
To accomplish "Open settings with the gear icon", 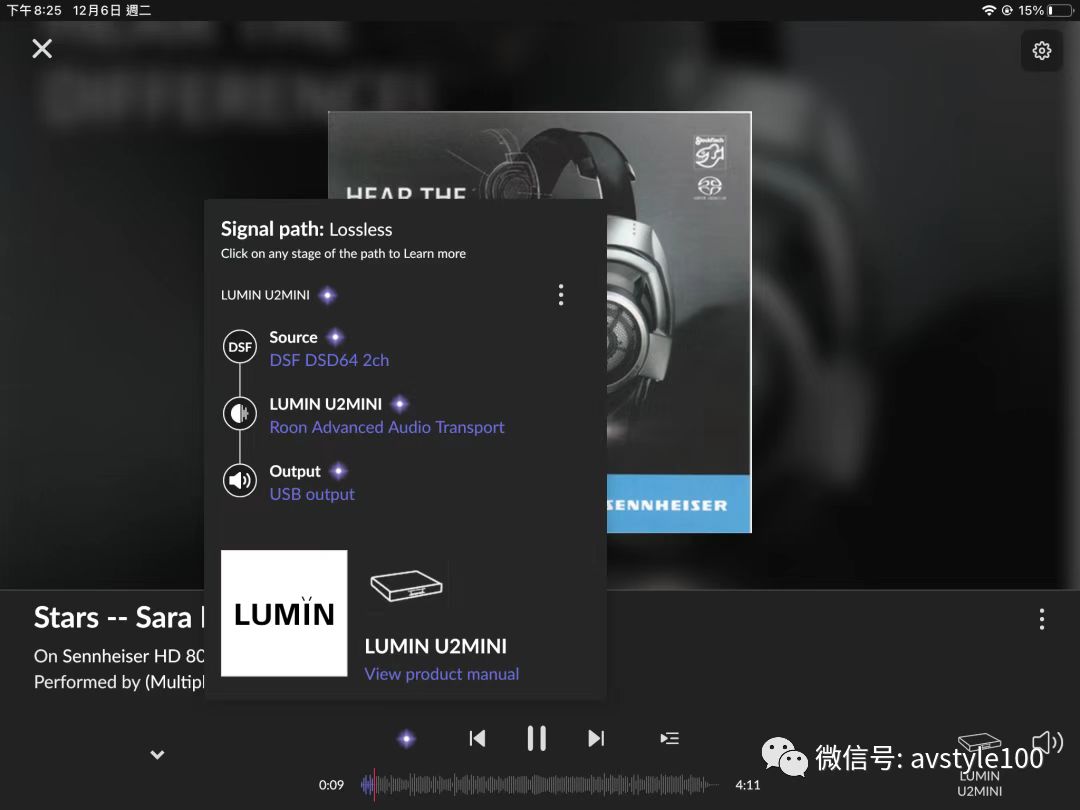I will [x=1041, y=50].
